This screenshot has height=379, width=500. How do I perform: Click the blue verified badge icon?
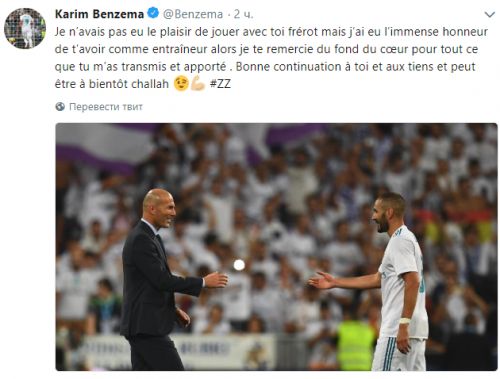(153, 14)
